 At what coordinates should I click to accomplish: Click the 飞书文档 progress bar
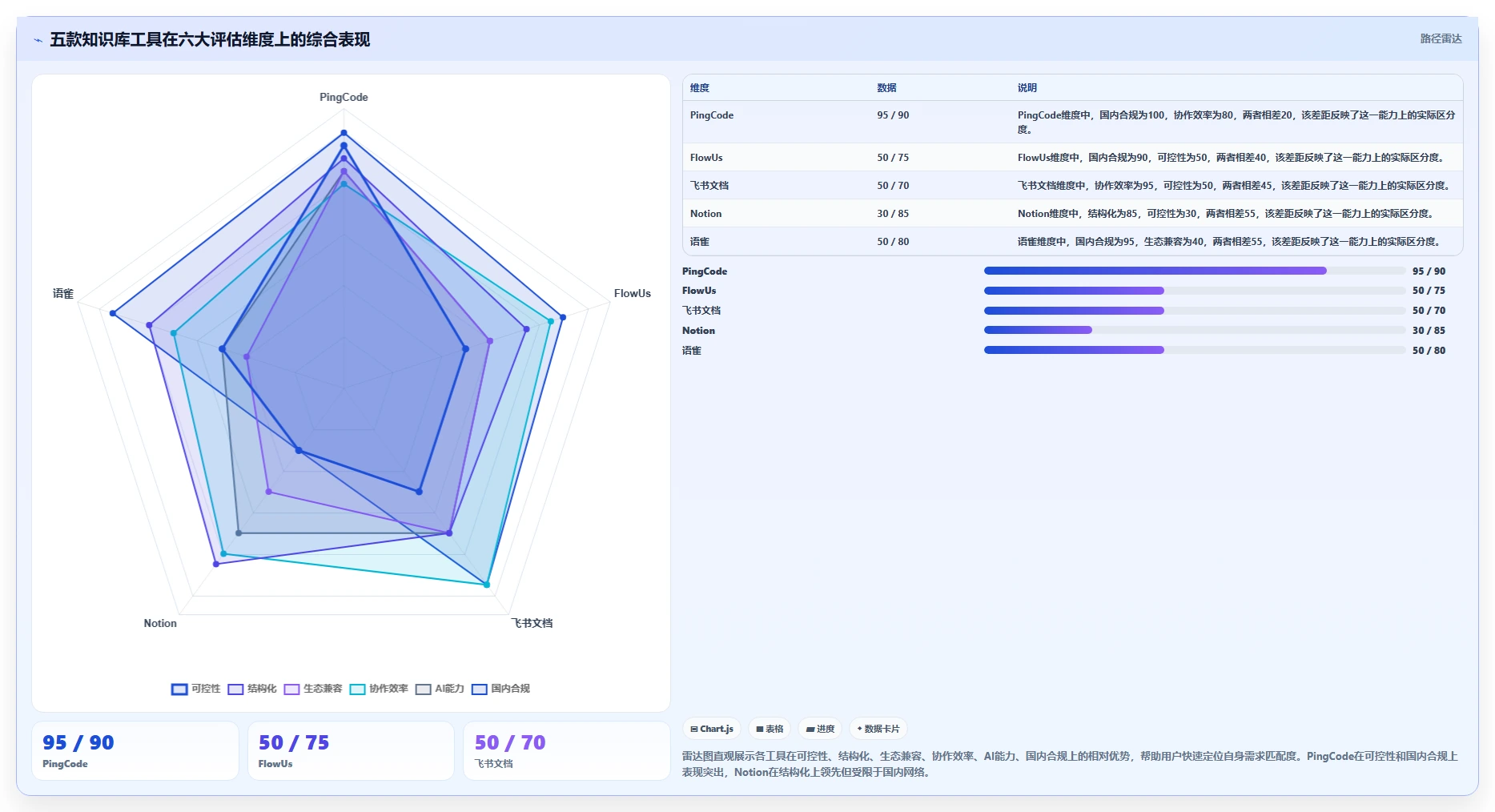tap(1195, 311)
